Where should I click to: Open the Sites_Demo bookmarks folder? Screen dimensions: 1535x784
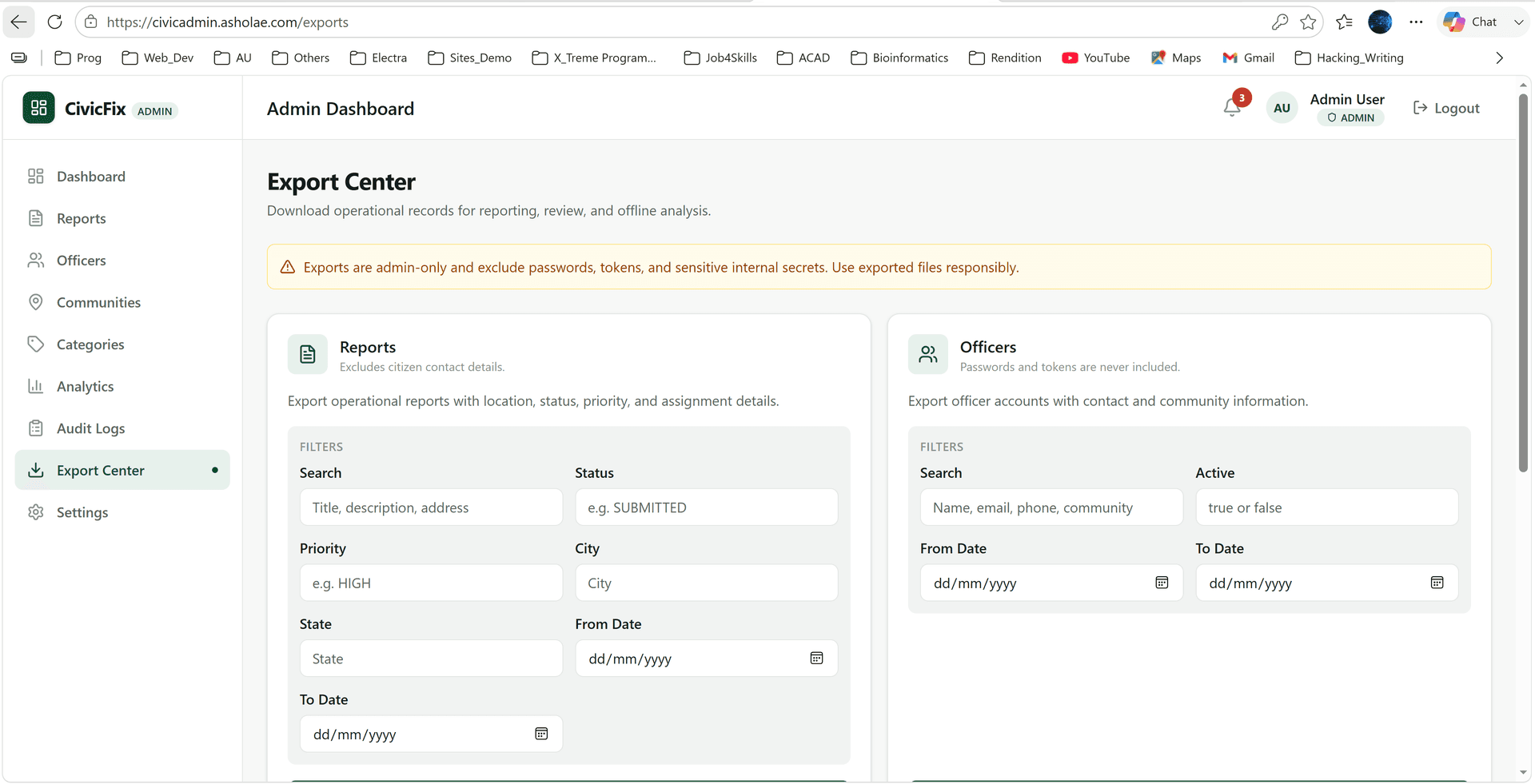[x=470, y=58]
